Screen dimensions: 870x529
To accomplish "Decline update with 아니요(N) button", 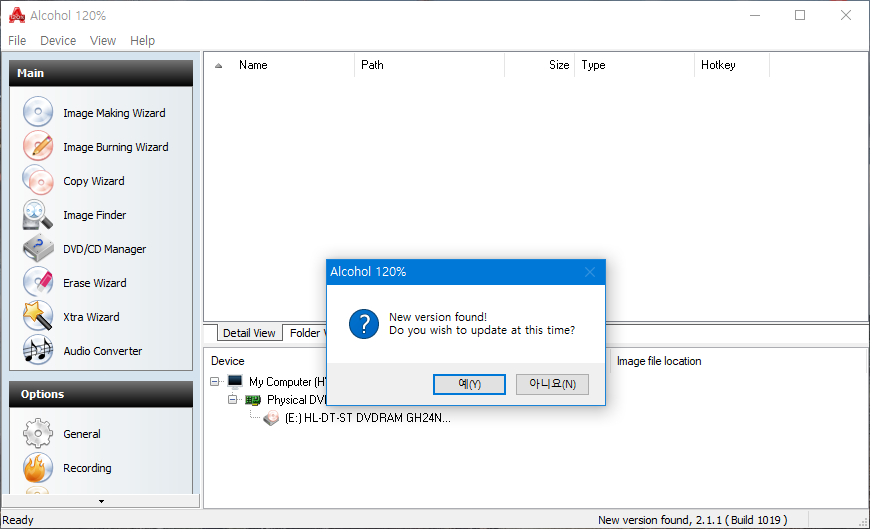I will point(552,384).
